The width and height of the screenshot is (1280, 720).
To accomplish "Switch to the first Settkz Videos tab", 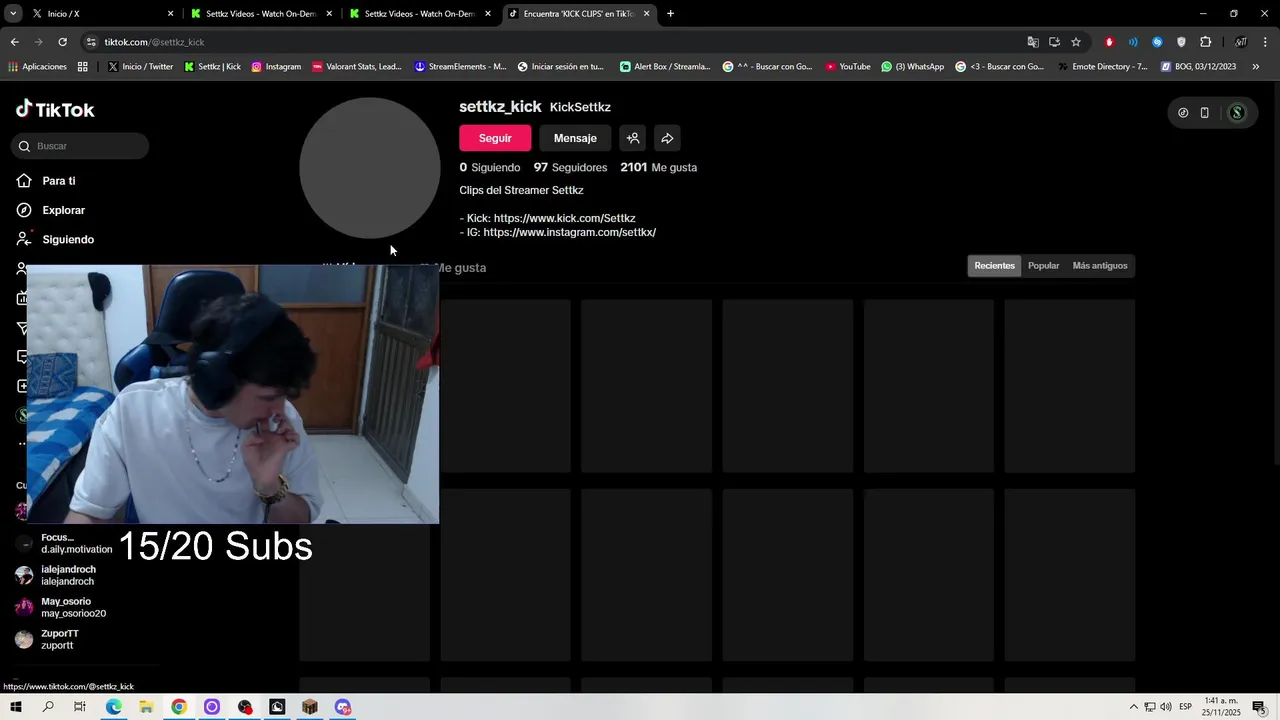I will click(262, 14).
